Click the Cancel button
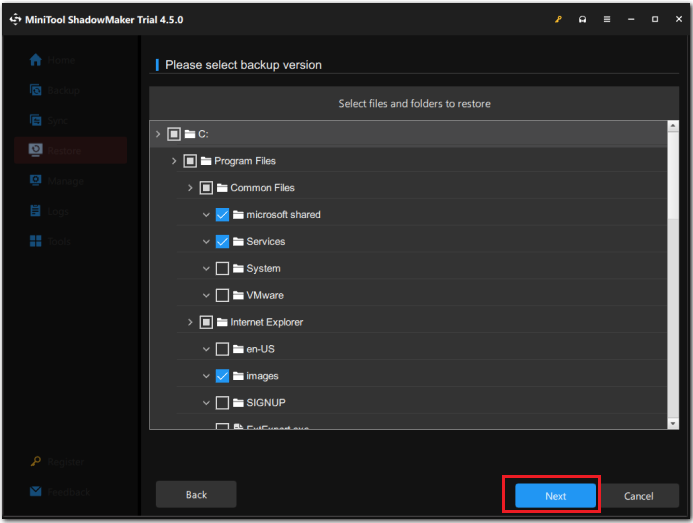The image size is (693, 523). [x=639, y=496]
